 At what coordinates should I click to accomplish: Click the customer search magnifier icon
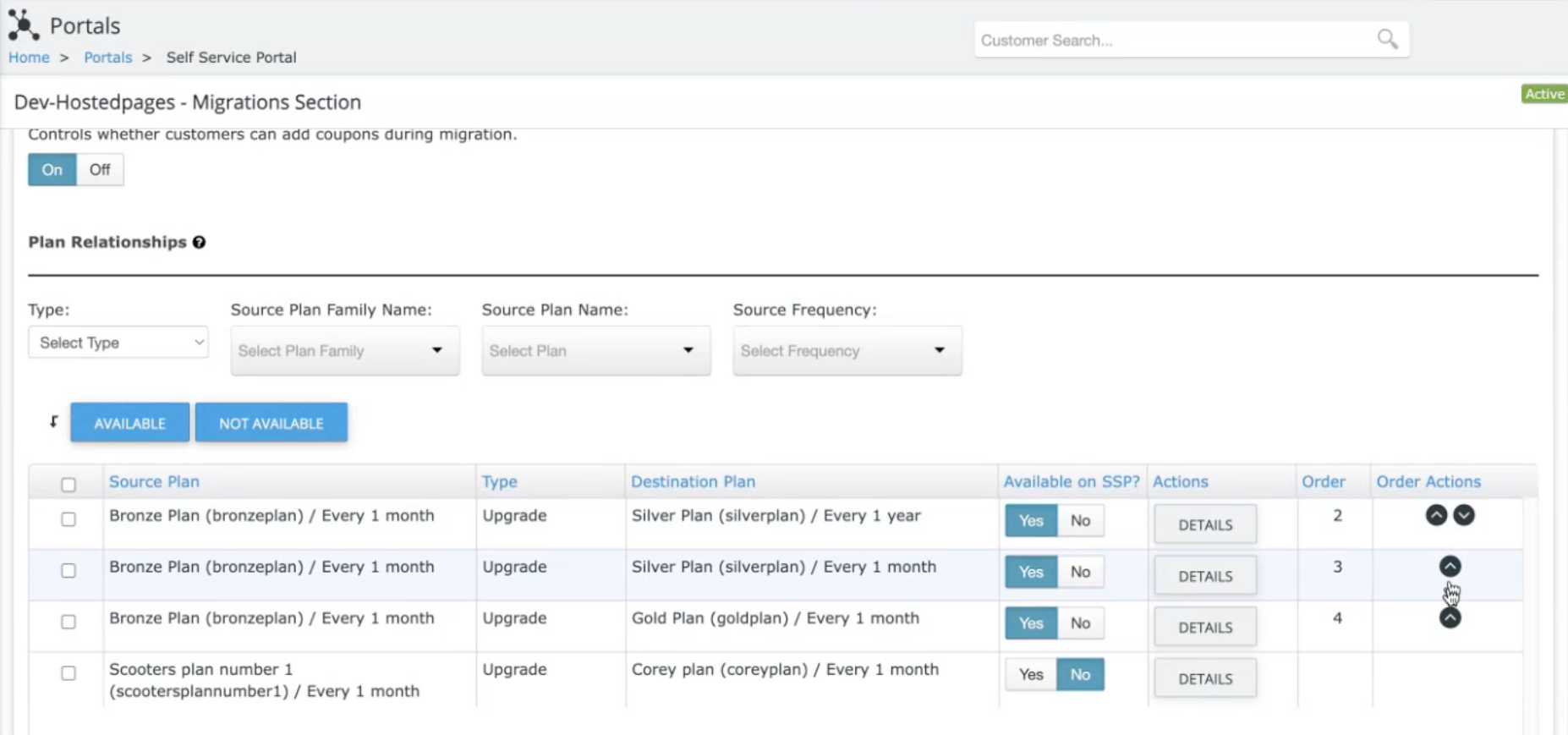point(1387,39)
